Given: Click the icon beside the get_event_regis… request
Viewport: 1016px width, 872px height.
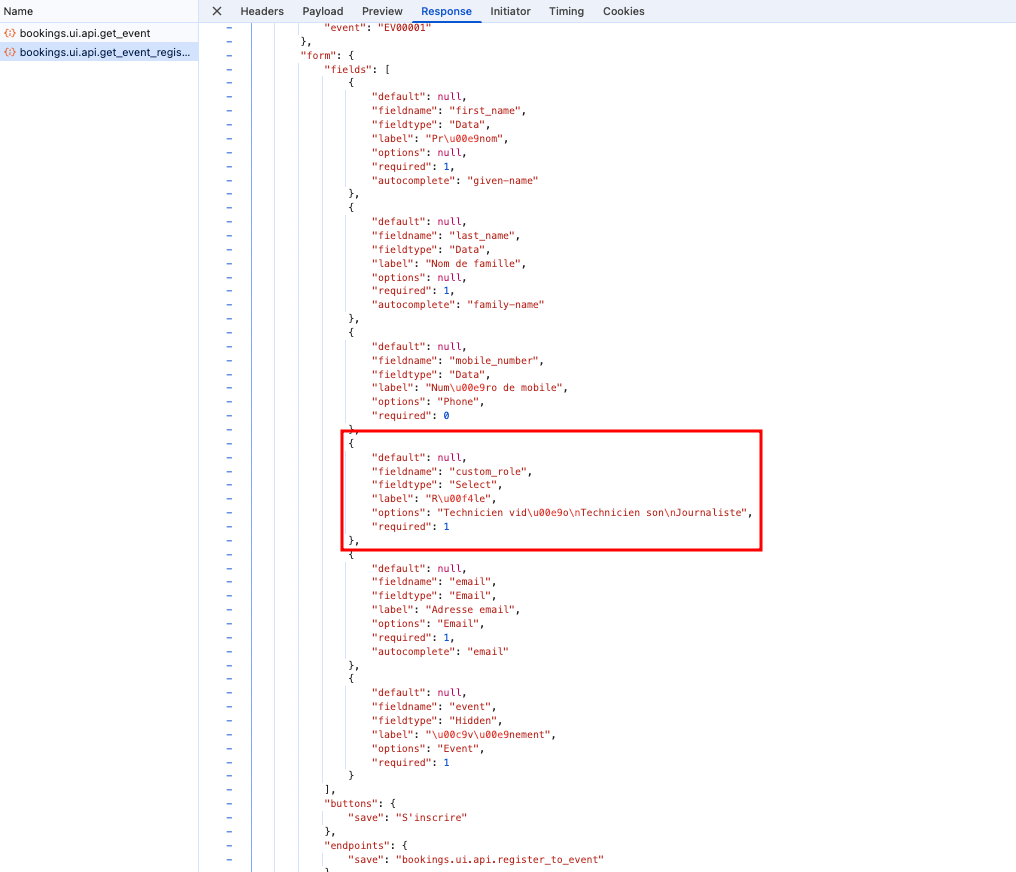Looking at the screenshot, I should (10, 52).
